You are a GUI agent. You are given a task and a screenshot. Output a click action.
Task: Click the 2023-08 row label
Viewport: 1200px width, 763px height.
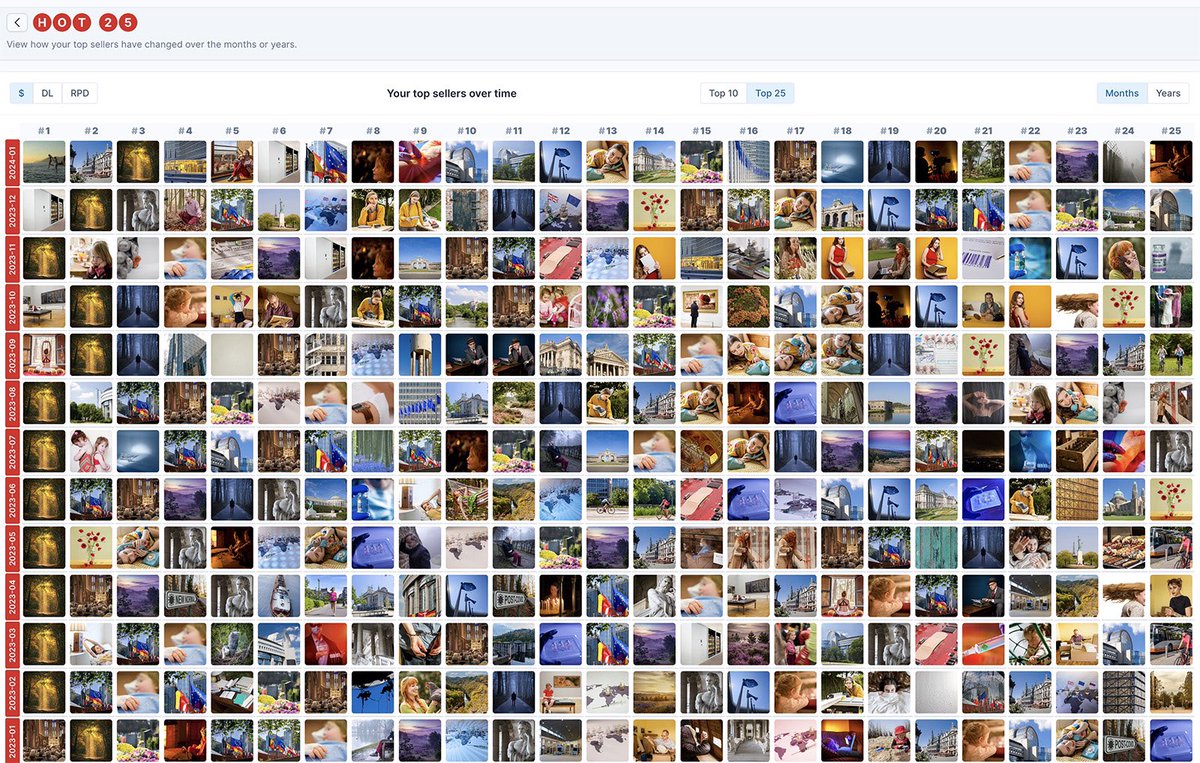click(10, 403)
